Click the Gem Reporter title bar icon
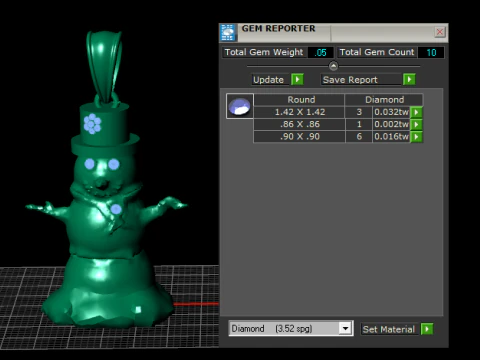Screen dimensions: 480x360 (x=228, y=33)
